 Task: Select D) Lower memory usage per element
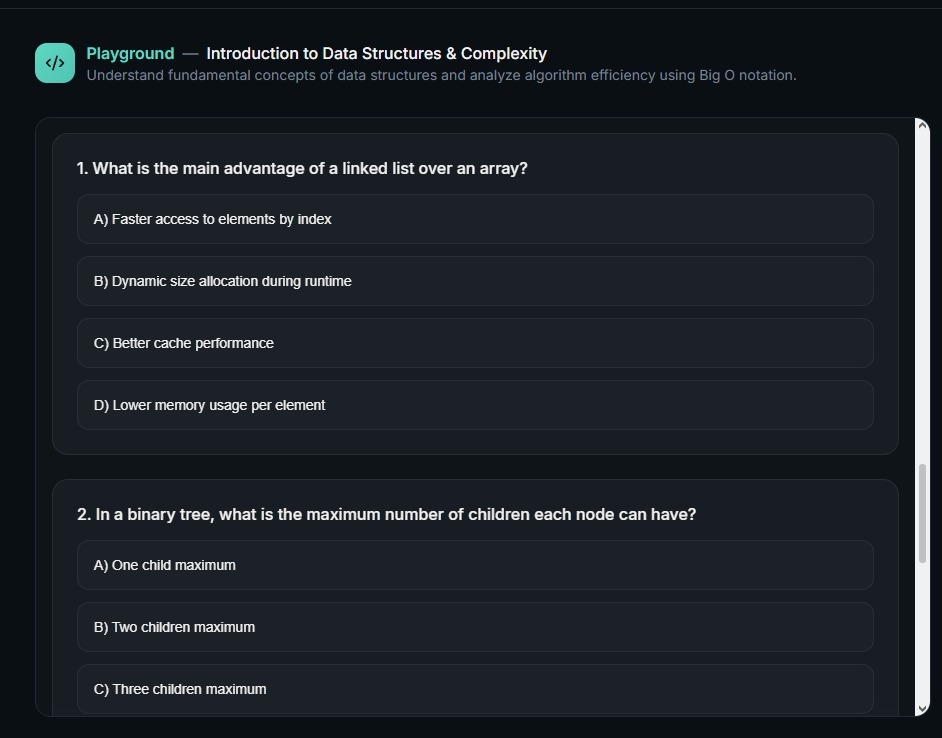(475, 405)
